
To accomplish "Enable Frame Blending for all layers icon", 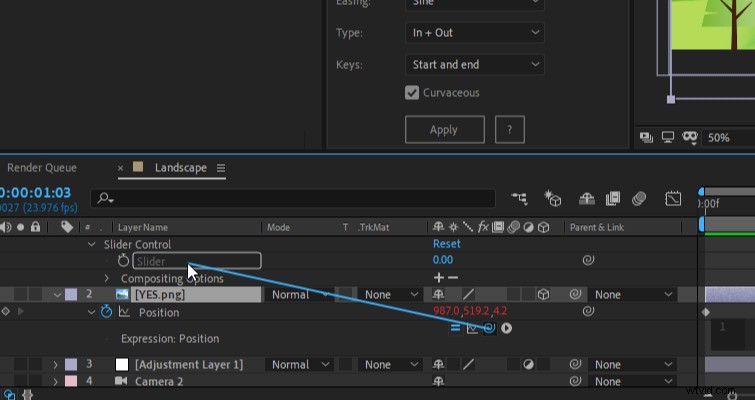I will 612,198.
